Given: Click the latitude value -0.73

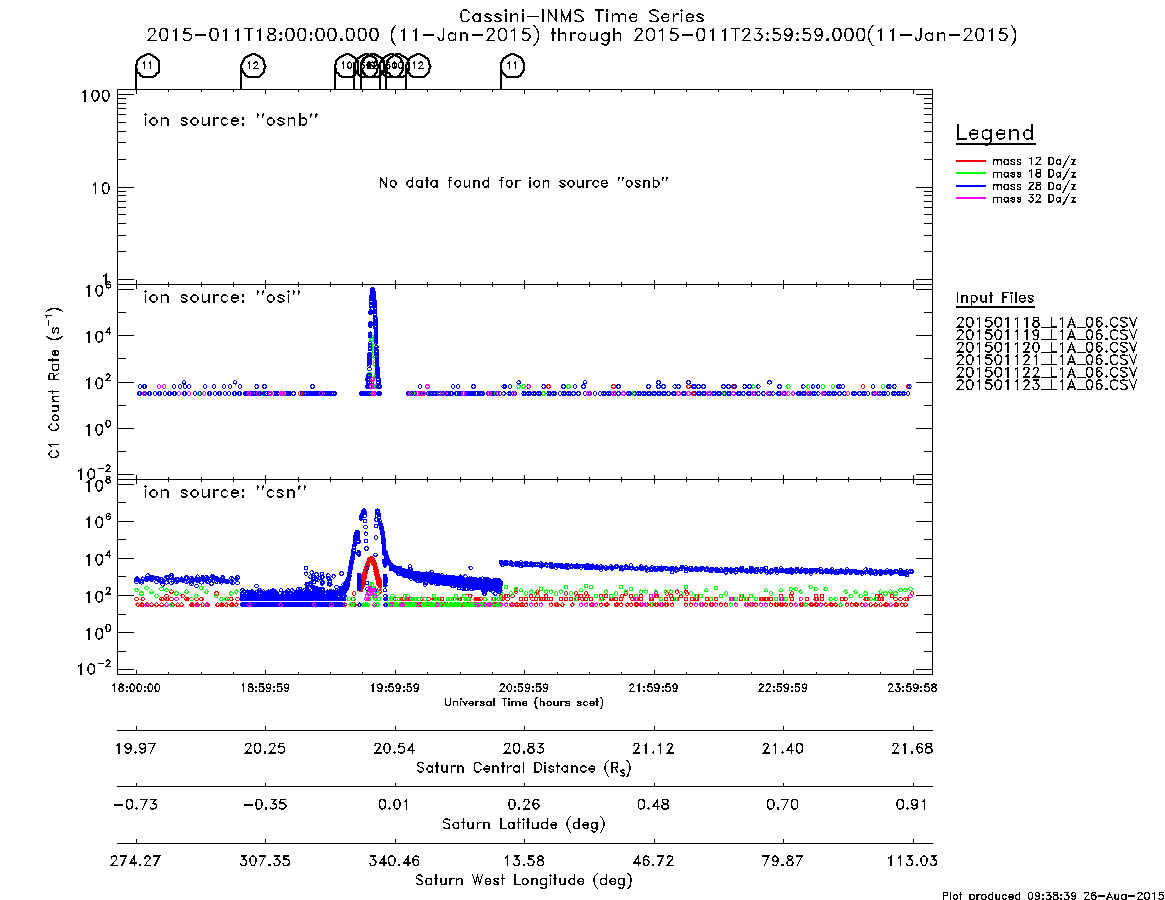Looking at the screenshot, I should click(x=136, y=805).
